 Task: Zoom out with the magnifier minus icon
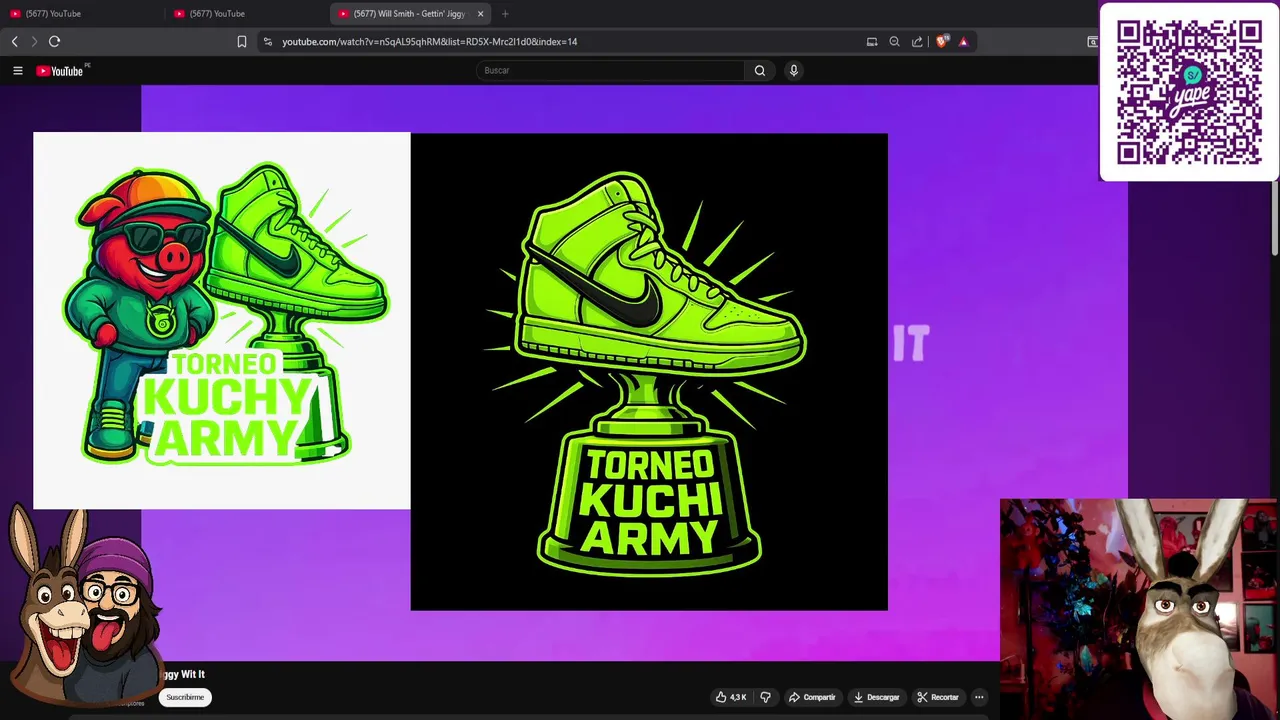894,41
